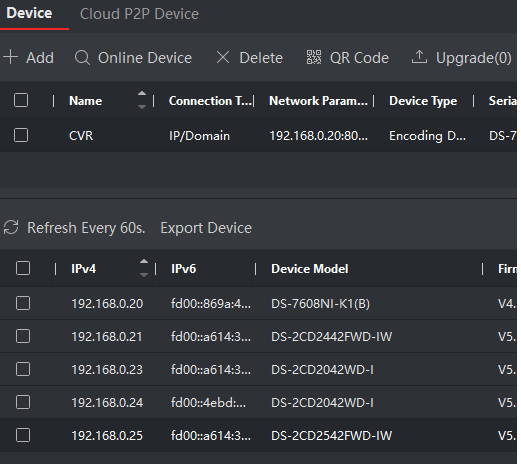
Task: Click Upgrade(0) button label
Action: 474,58
